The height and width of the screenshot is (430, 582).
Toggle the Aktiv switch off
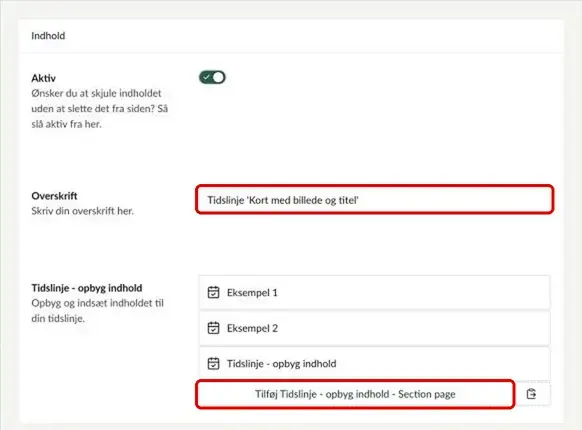pyautogui.click(x=212, y=77)
